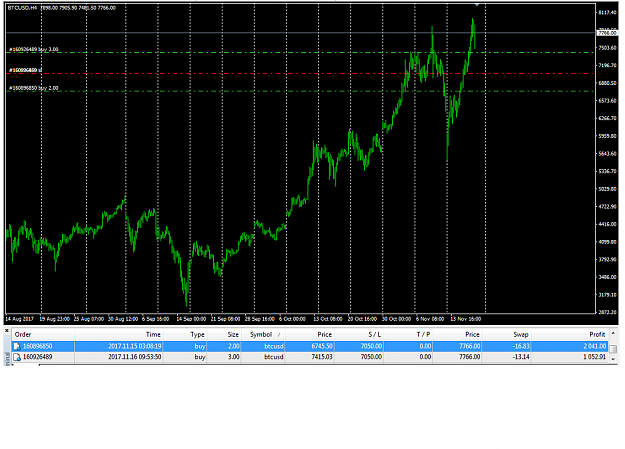
Task: Click the current price tag 7766.00 on price axis
Action: [607, 33]
